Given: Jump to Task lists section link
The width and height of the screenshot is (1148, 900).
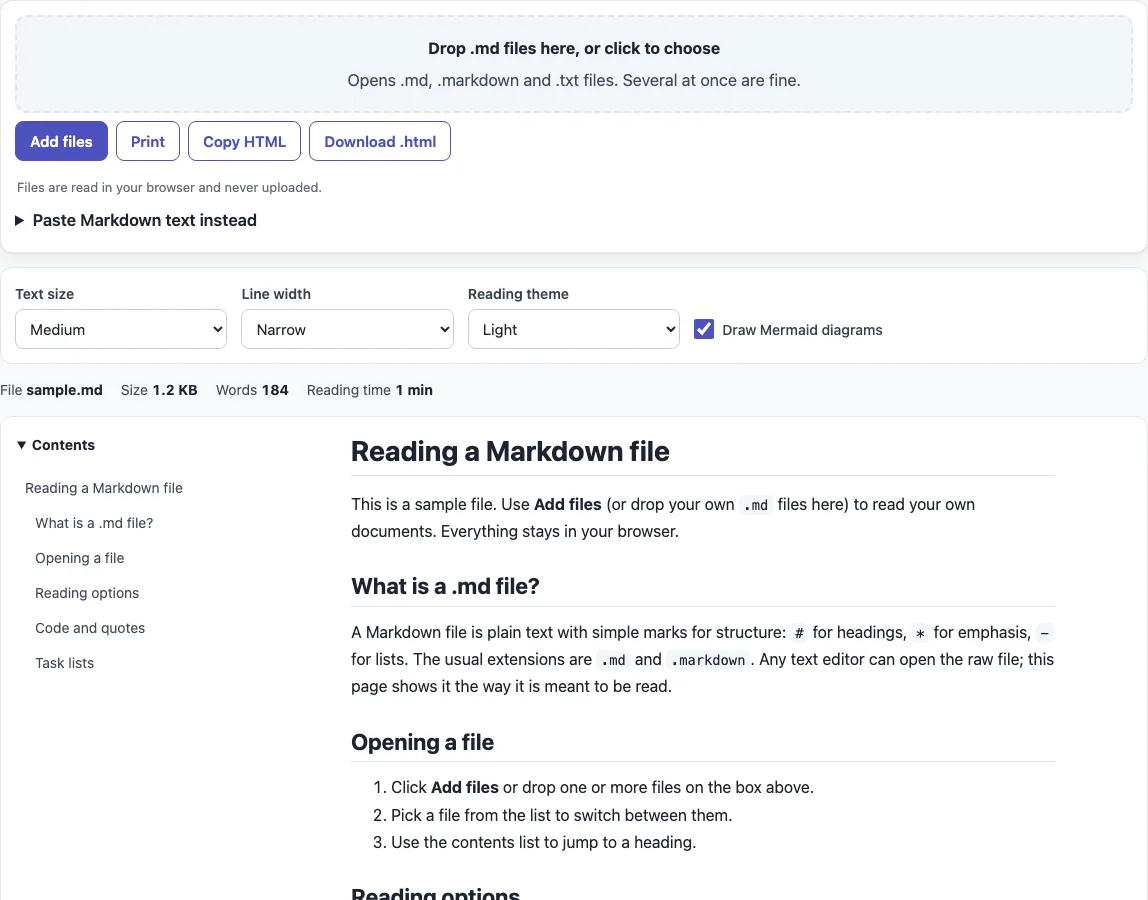Looking at the screenshot, I should point(64,663).
